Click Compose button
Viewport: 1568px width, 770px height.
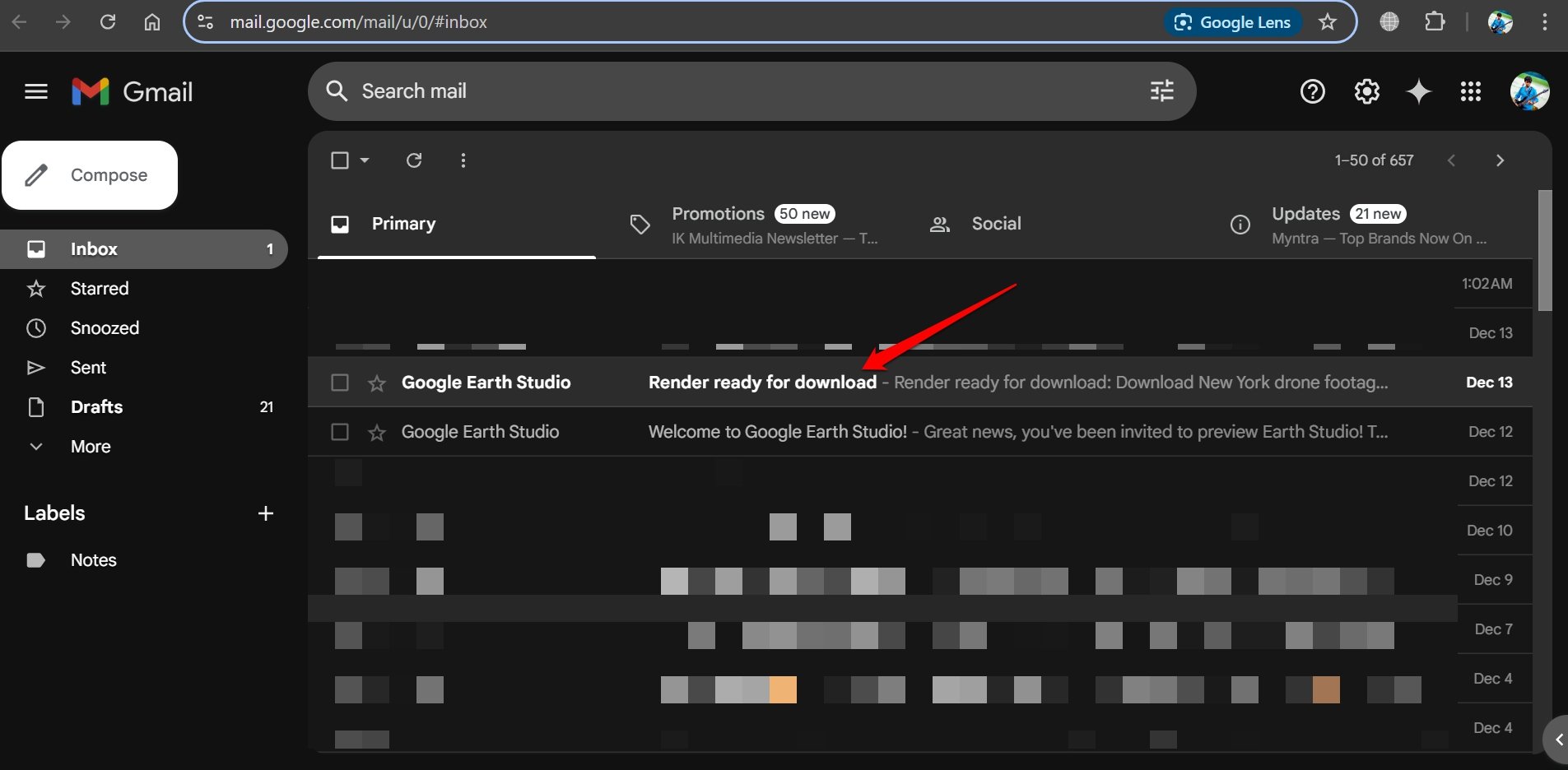[x=90, y=175]
